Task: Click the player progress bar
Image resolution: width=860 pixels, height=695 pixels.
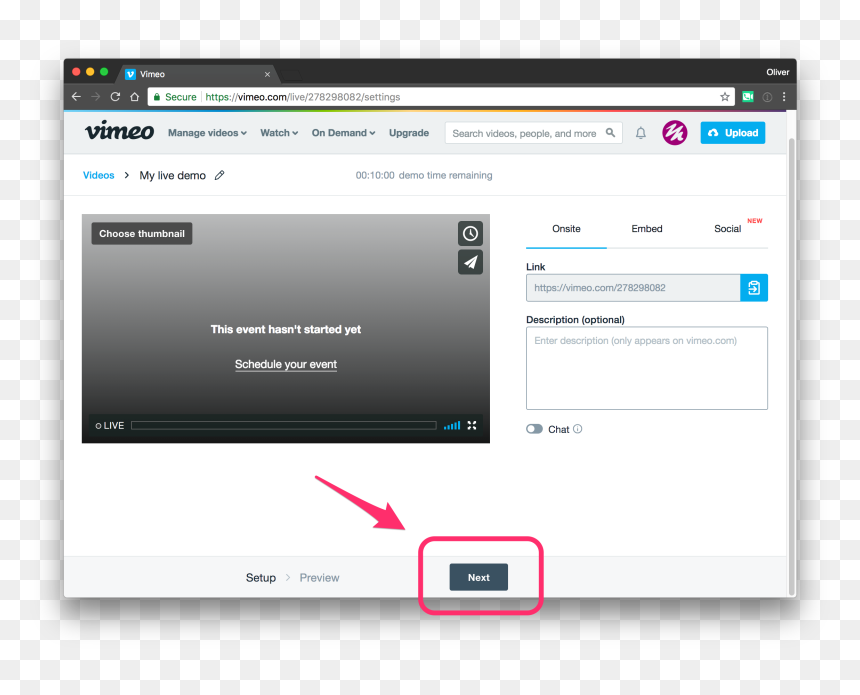Action: tap(284, 426)
